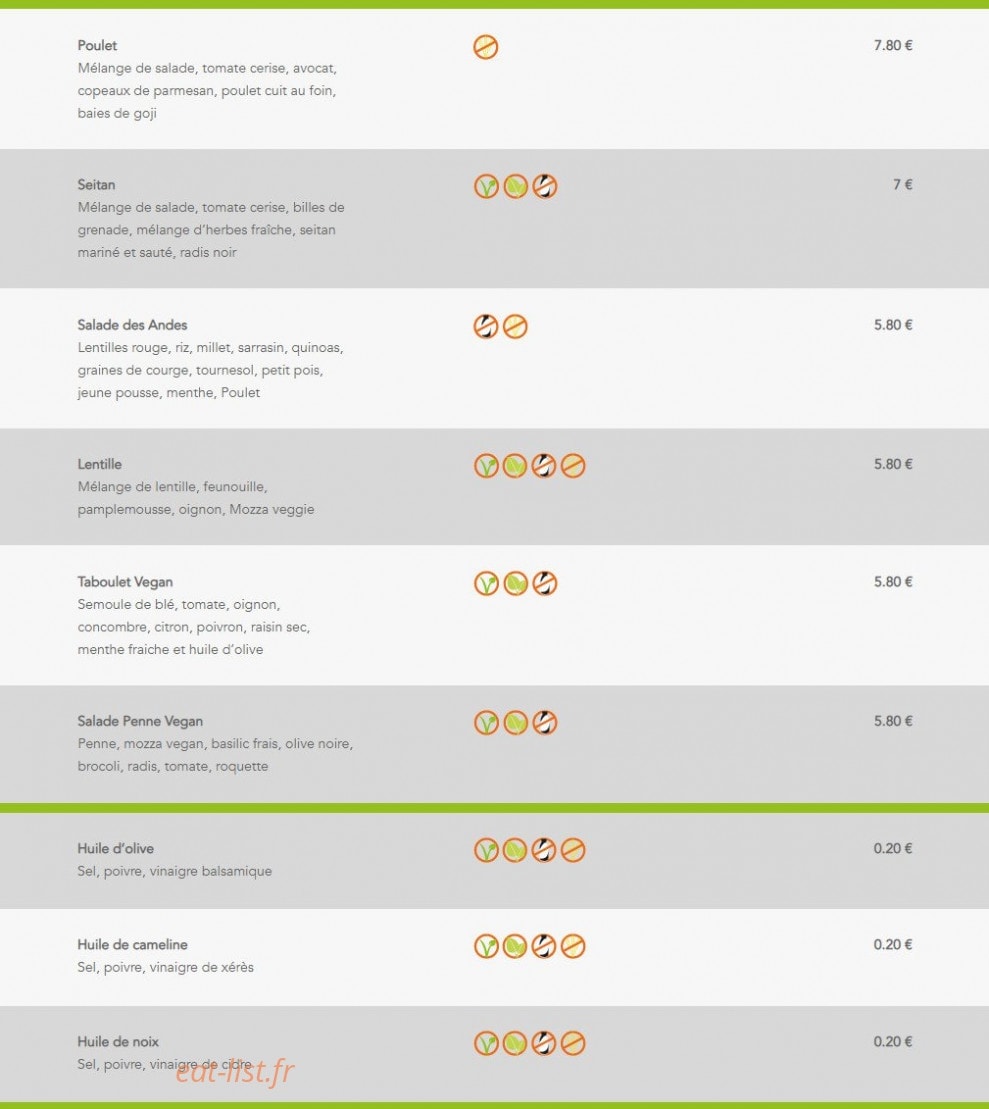Viewport: 989px width, 1109px height.
Task: Click the vegan V icon beside Taboulet Vegan
Action: pyautogui.click(x=486, y=583)
